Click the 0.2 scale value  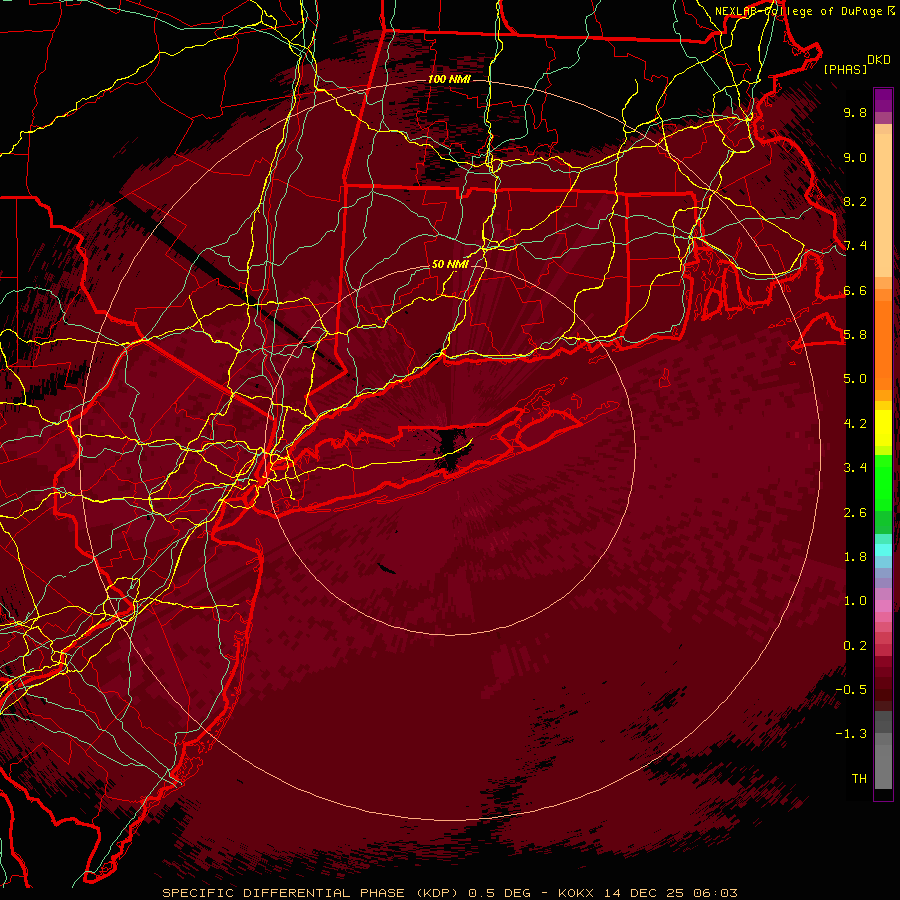855,646
